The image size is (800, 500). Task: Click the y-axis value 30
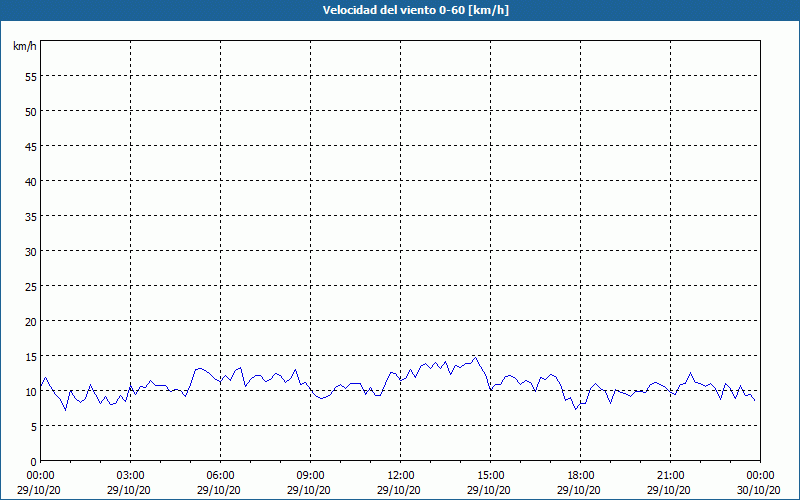tap(31, 252)
